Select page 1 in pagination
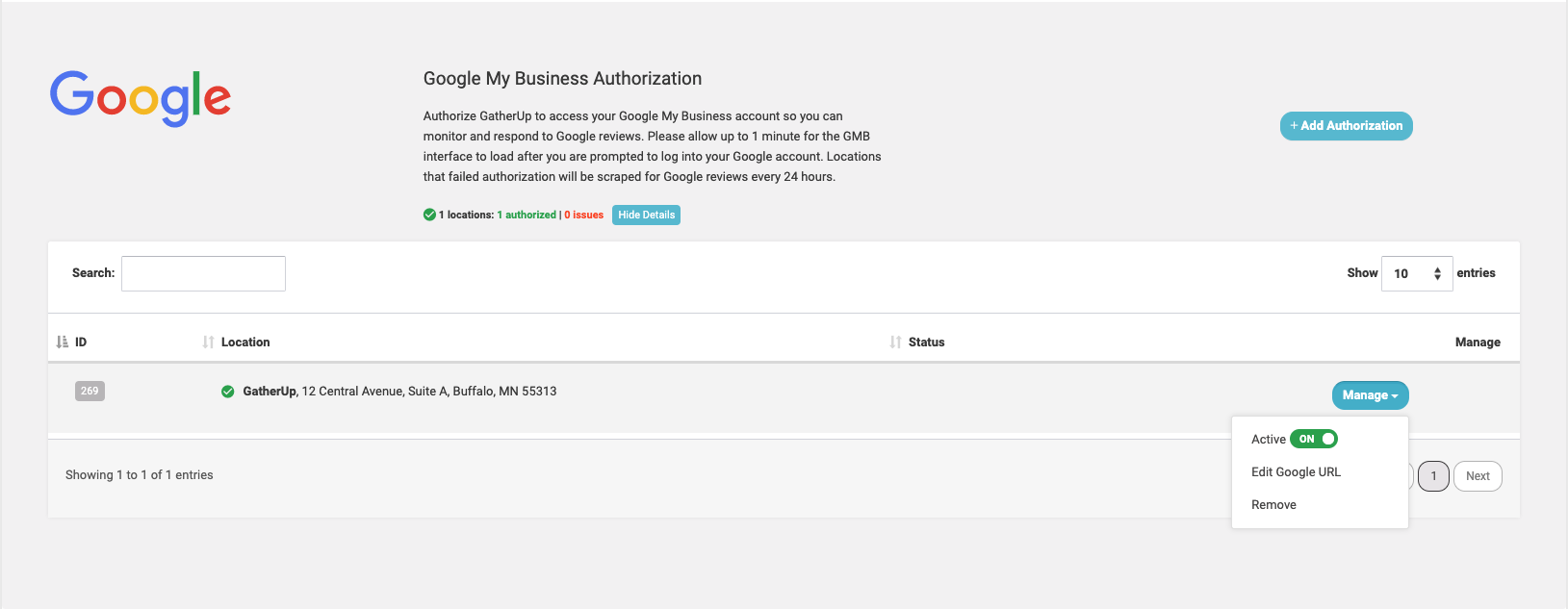 point(1433,476)
